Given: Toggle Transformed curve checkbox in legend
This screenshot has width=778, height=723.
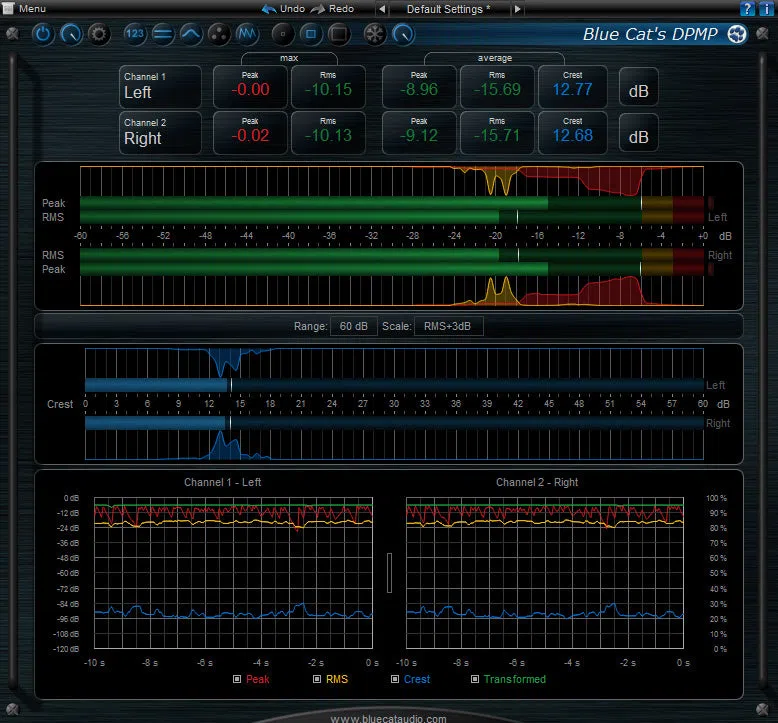Looking at the screenshot, I should pyautogui.click(x=475, y=679).
